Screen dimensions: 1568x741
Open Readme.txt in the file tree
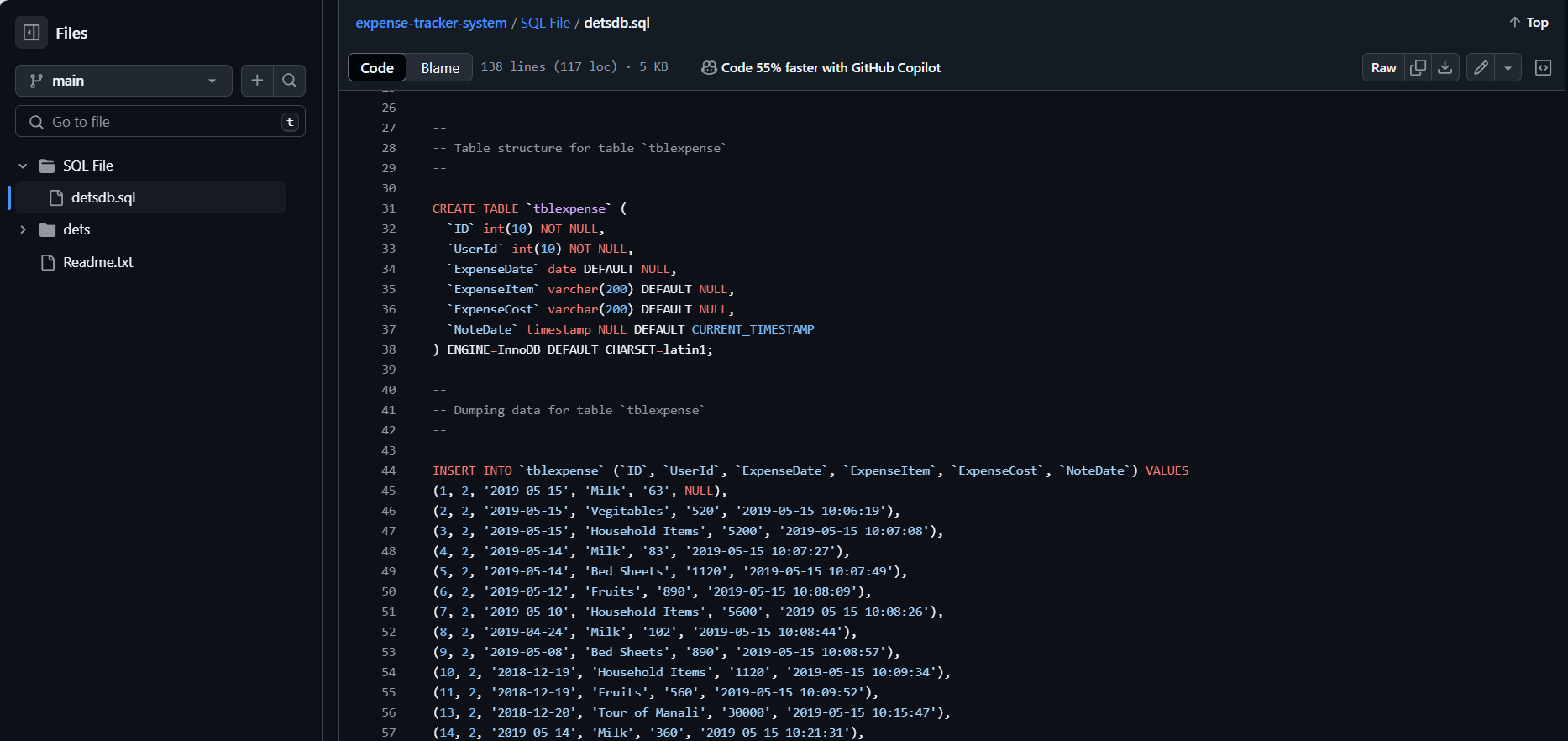point(97,262)
